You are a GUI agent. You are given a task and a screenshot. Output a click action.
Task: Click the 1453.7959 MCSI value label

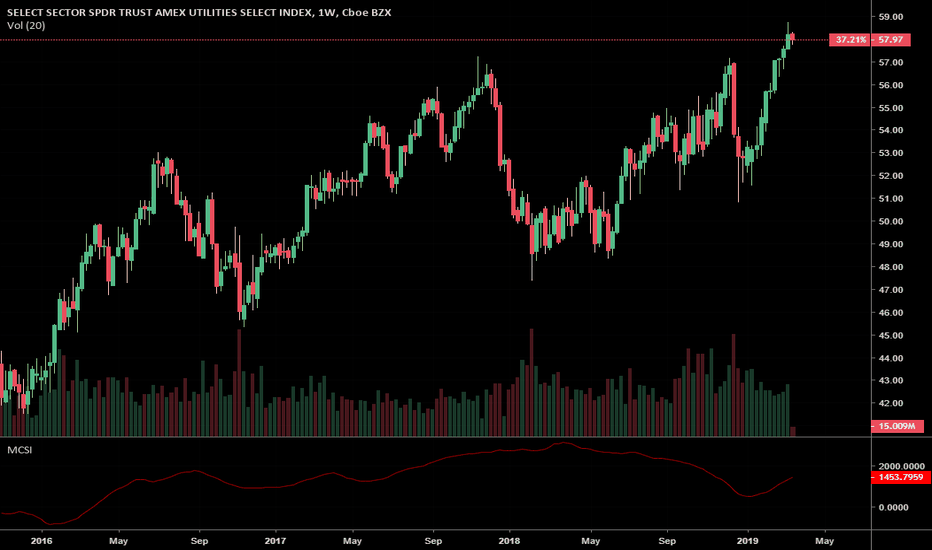pyautogui.click(x=900, y=477)
